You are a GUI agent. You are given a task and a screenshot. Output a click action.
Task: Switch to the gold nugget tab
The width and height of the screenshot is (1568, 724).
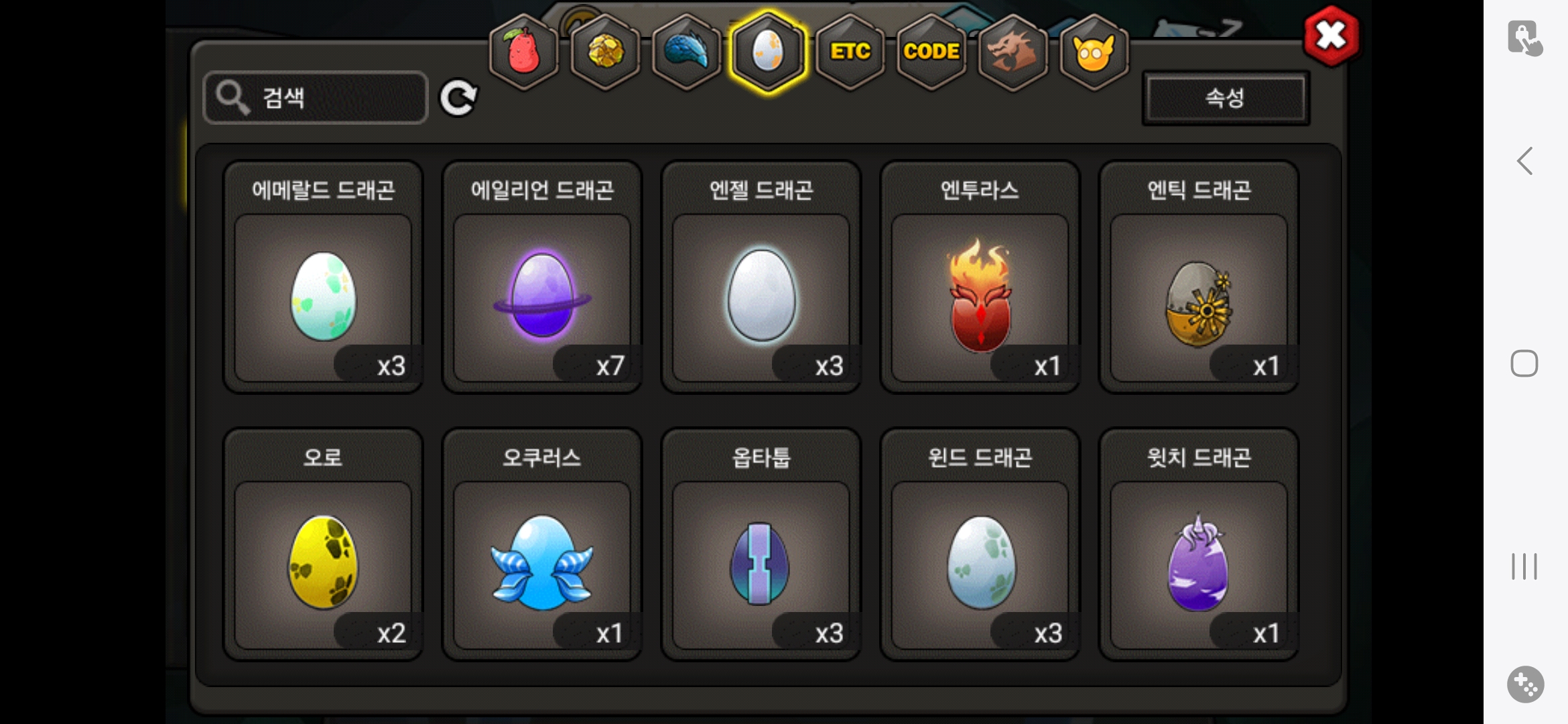click(605, 51)
